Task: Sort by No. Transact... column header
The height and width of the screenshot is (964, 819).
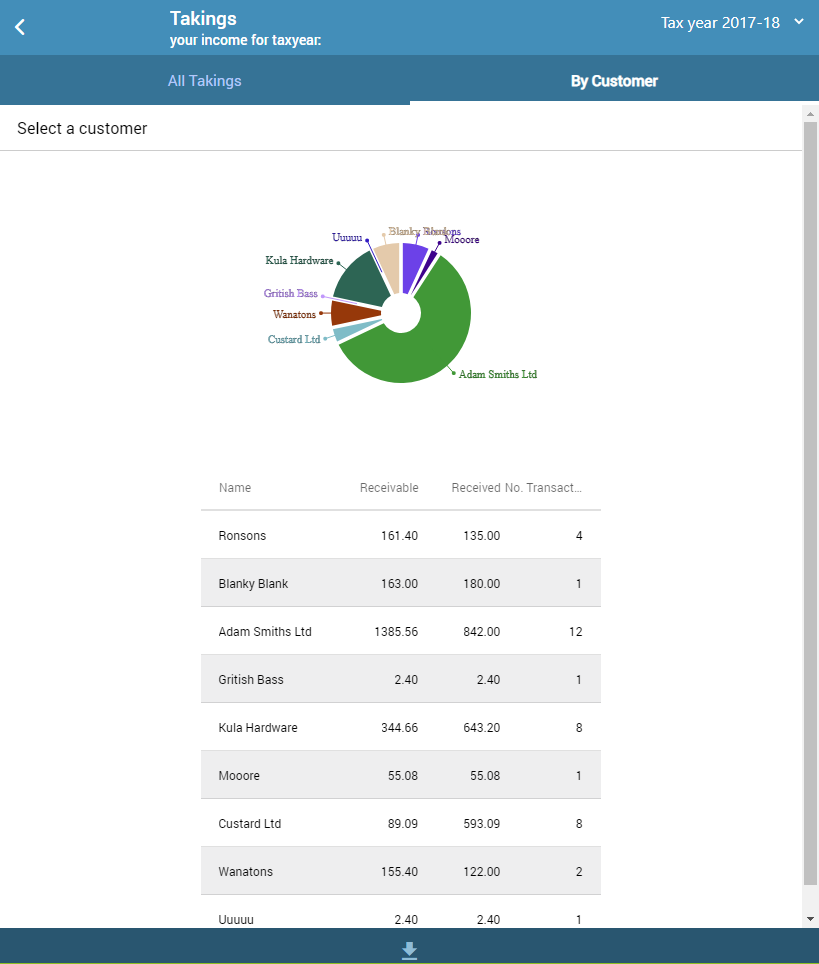Action: [544, 488]
